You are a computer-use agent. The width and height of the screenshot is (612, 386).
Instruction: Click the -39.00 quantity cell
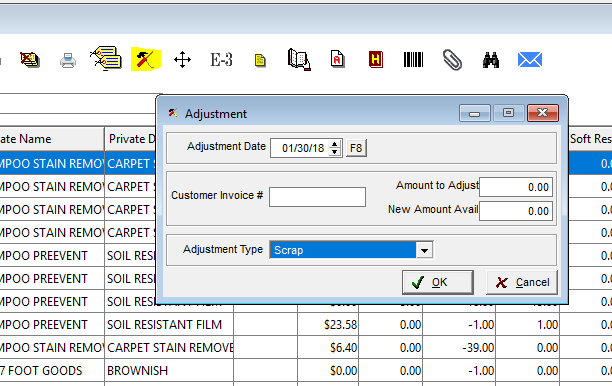(x=459, y=347)
